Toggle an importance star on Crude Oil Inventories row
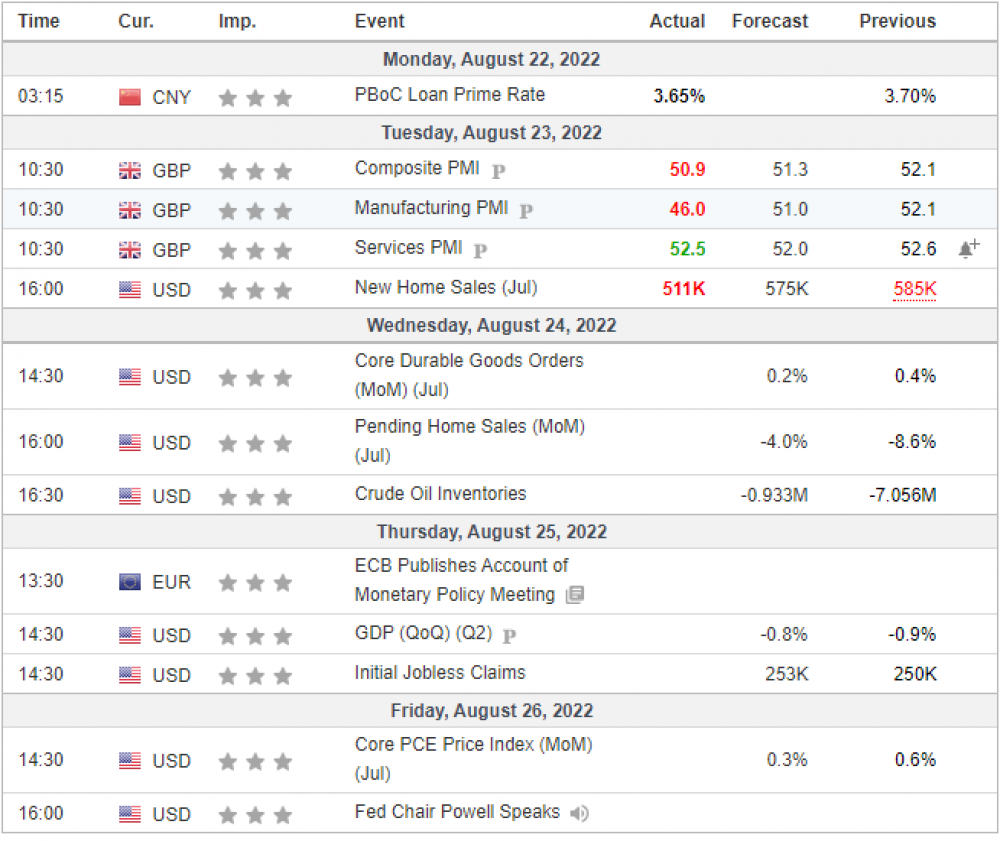1000x841 pixels. pos(255,495)
